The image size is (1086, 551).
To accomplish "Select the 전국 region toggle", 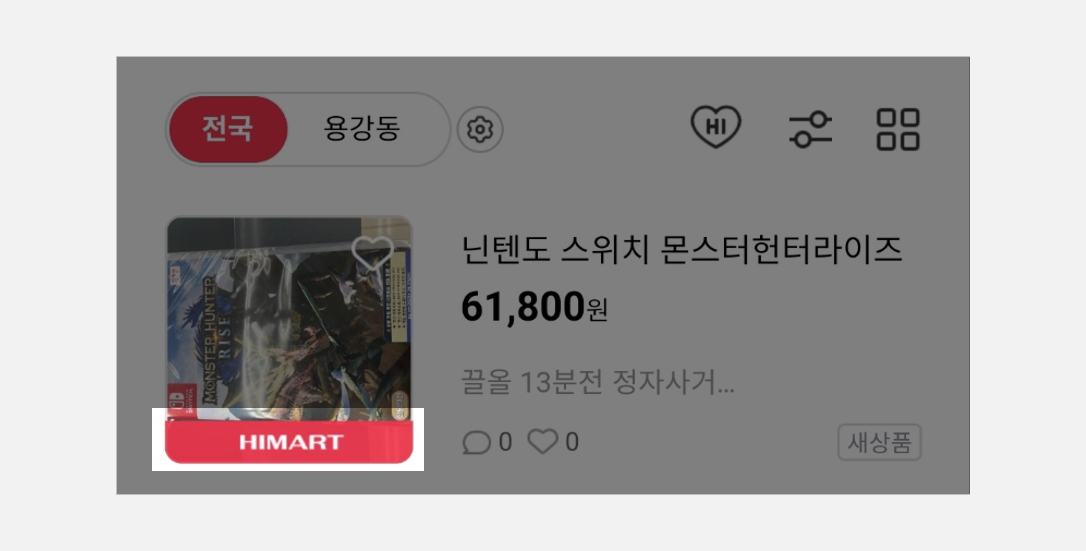I will click(x=227, y=129).
